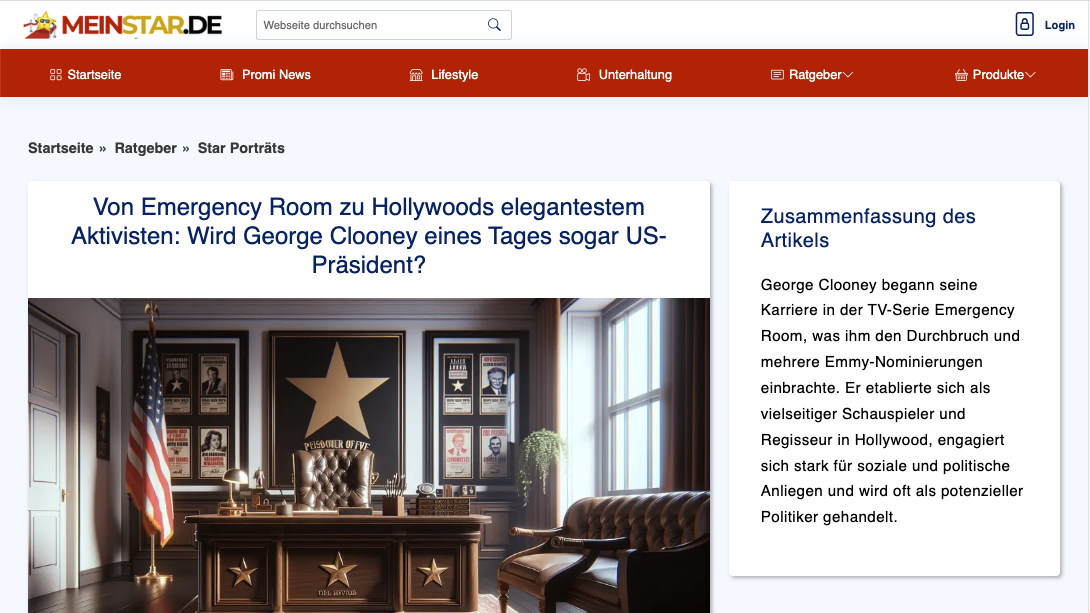Viewport: 1090px width, 613px height.
Task: Focus the 'Webseite durchsuchen' search field
Action: click(x=370, y=25)
